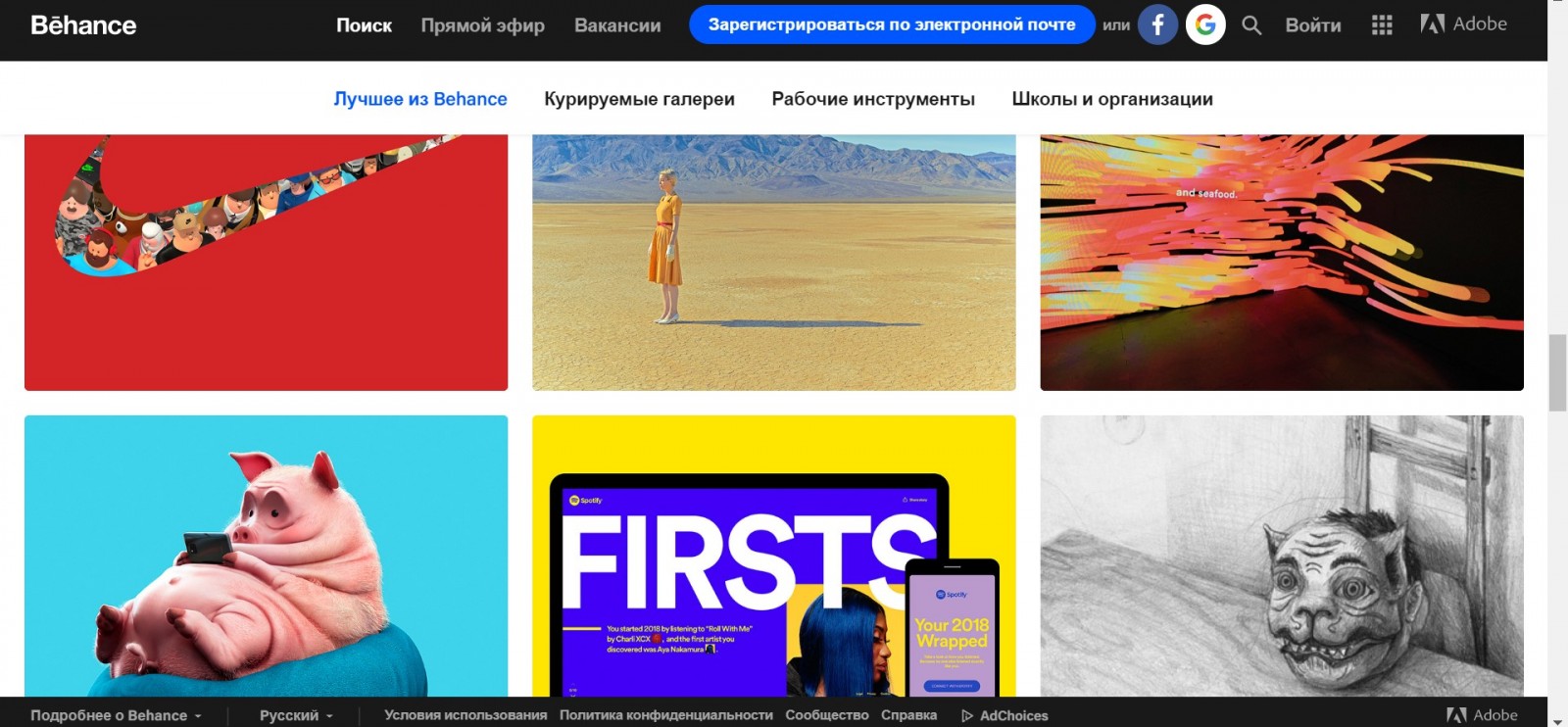The image size is (1568, 727).
Task: Expand the 'Подробнее о Behance' menu
Action: tap(116, 716)
